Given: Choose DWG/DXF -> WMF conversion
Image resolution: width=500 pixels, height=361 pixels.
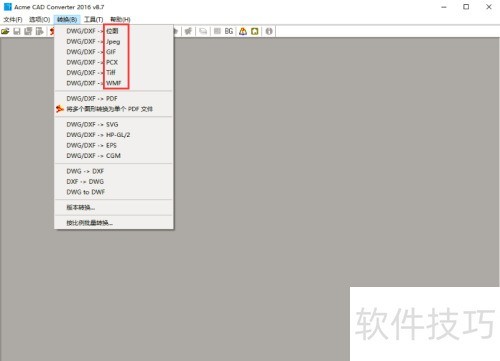Looking at the screenshot, I should (x=114, y=83).
